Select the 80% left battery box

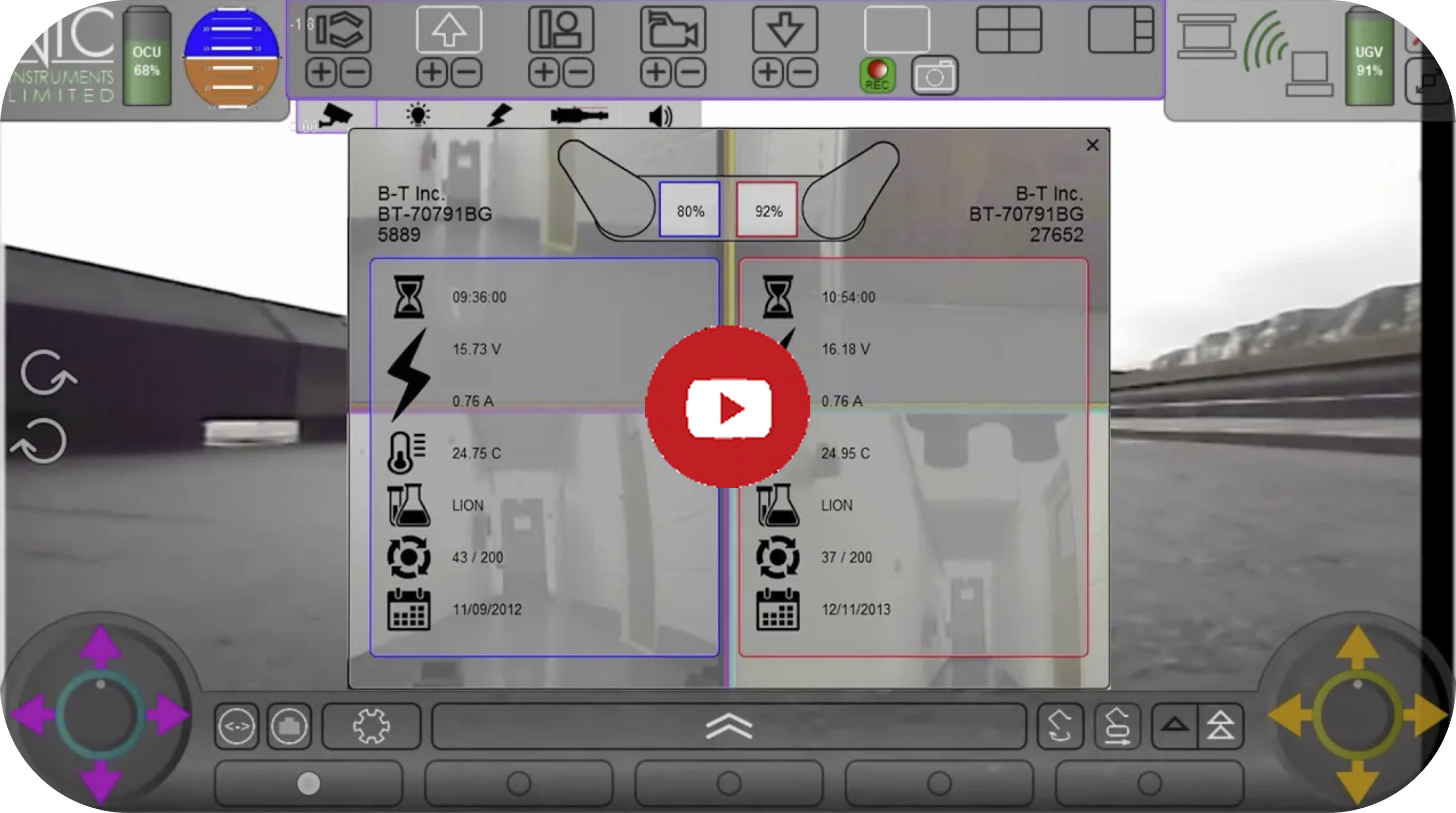pyautogui.click(x=690, y=210)
